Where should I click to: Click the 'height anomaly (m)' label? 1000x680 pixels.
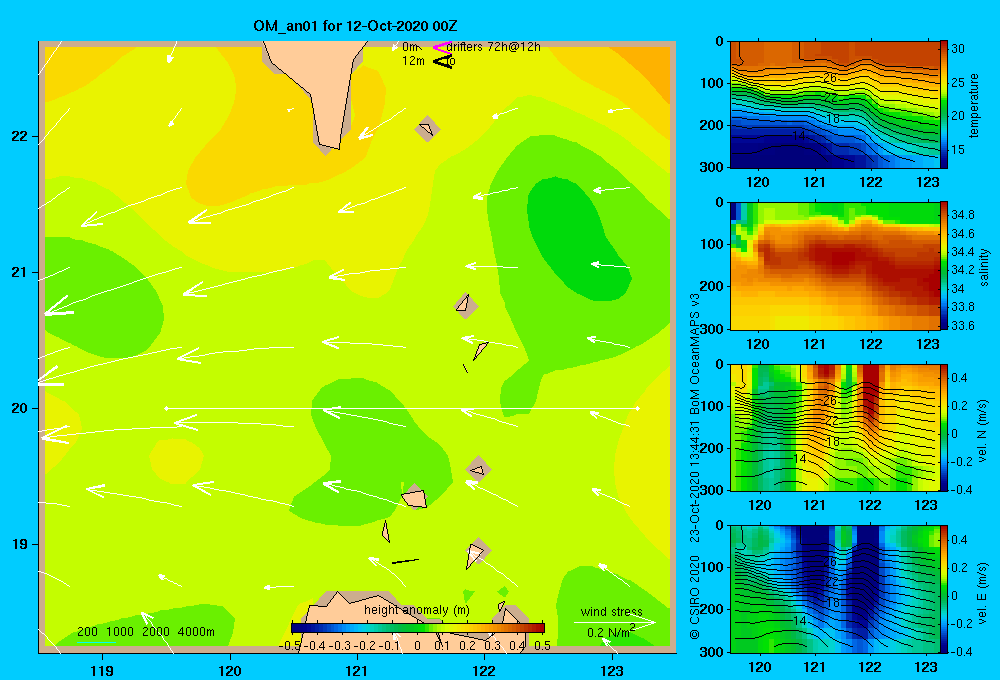click(x=417, y=610)
